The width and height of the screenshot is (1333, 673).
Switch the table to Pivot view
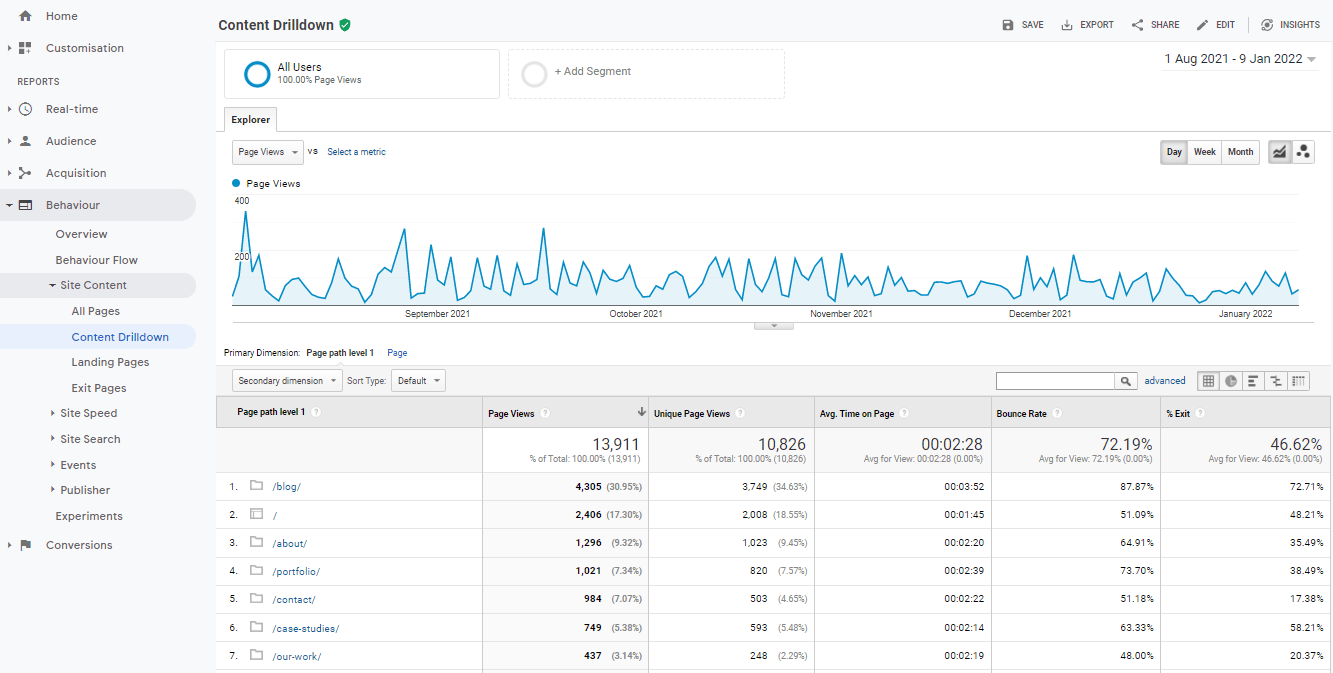[1298, 380]
